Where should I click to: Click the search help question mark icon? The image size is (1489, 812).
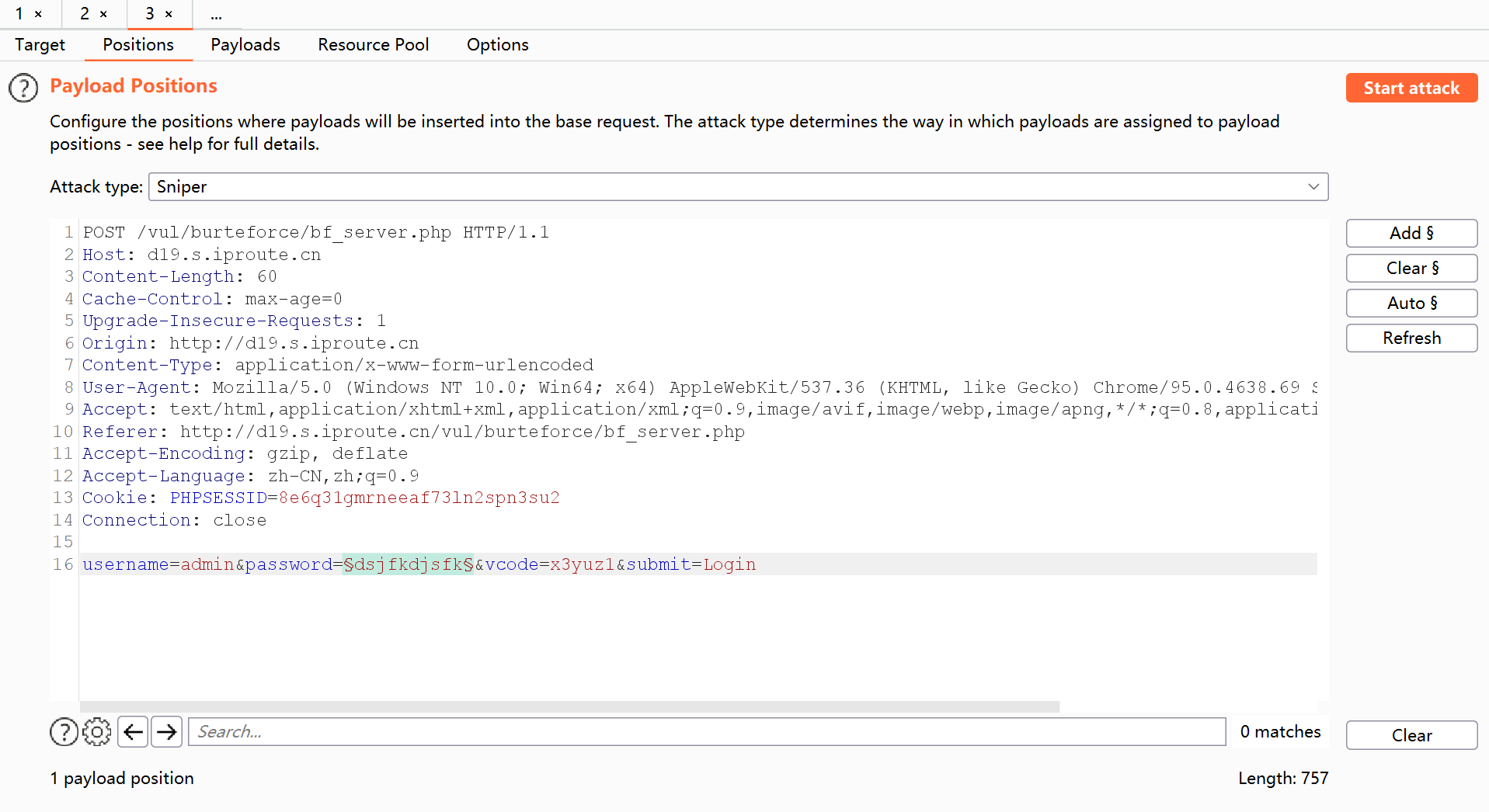click(x=64, y=732)
